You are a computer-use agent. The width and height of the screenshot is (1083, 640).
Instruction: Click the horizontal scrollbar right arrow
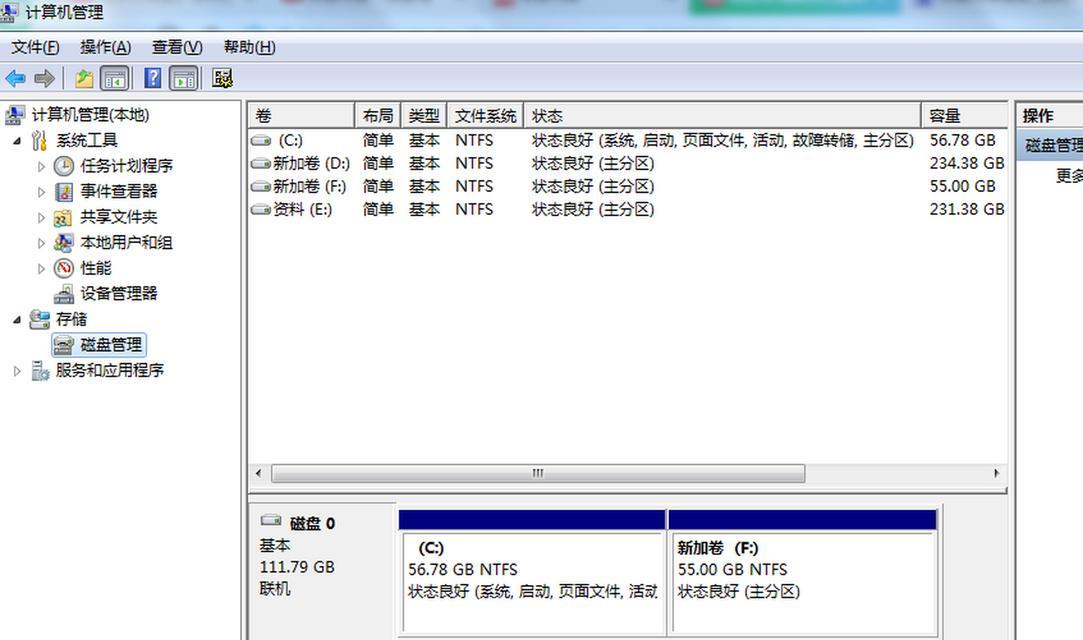click(997, 473)
